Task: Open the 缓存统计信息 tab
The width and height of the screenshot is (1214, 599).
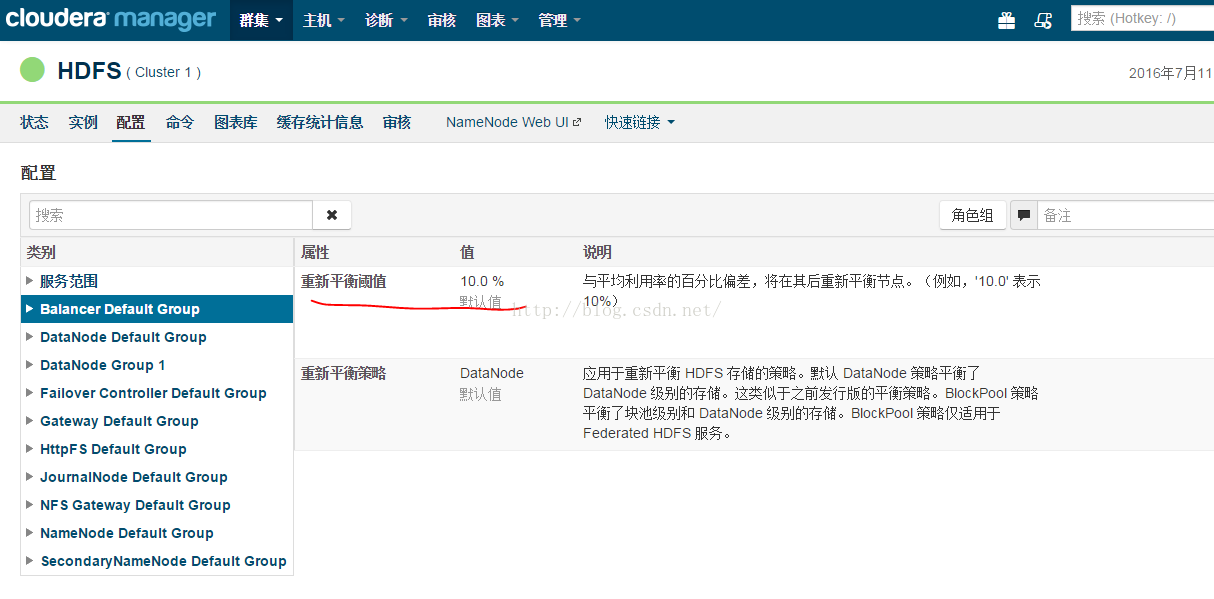Action: pyautogui.click(x=320, y=122)
